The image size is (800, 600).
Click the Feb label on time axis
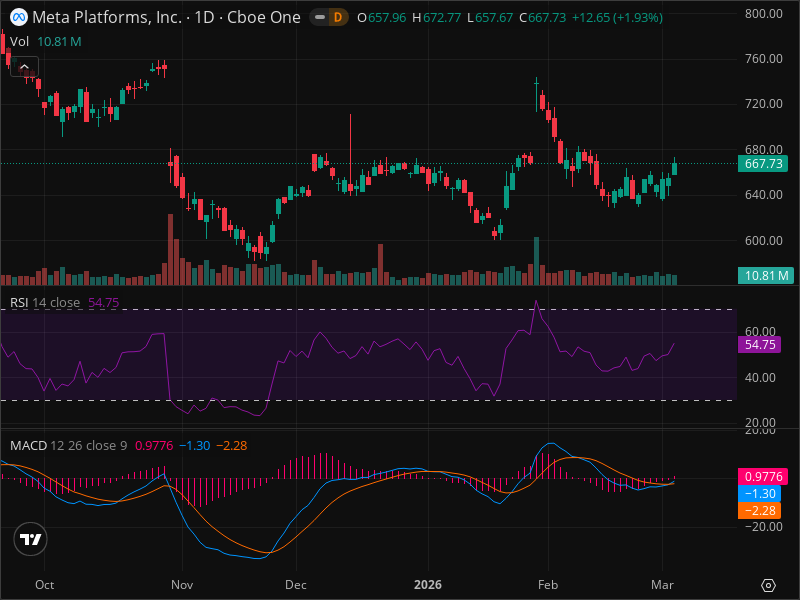[x=548, y=585]
